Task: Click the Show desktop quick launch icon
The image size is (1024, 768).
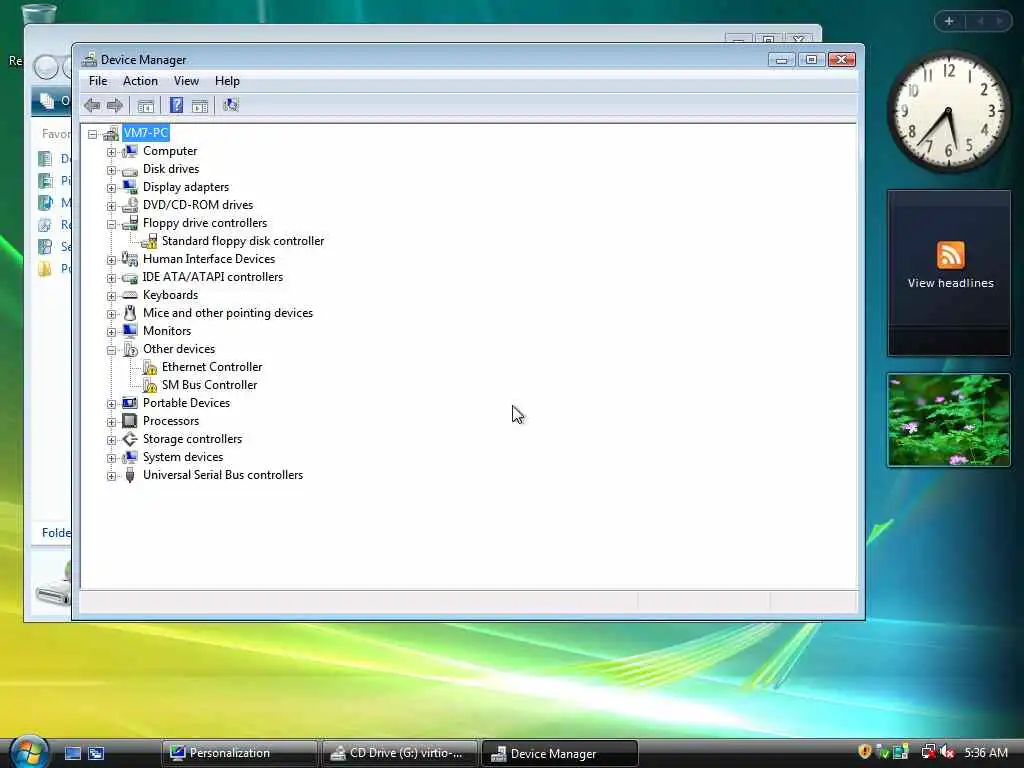Action: click(x=72, y=753)
